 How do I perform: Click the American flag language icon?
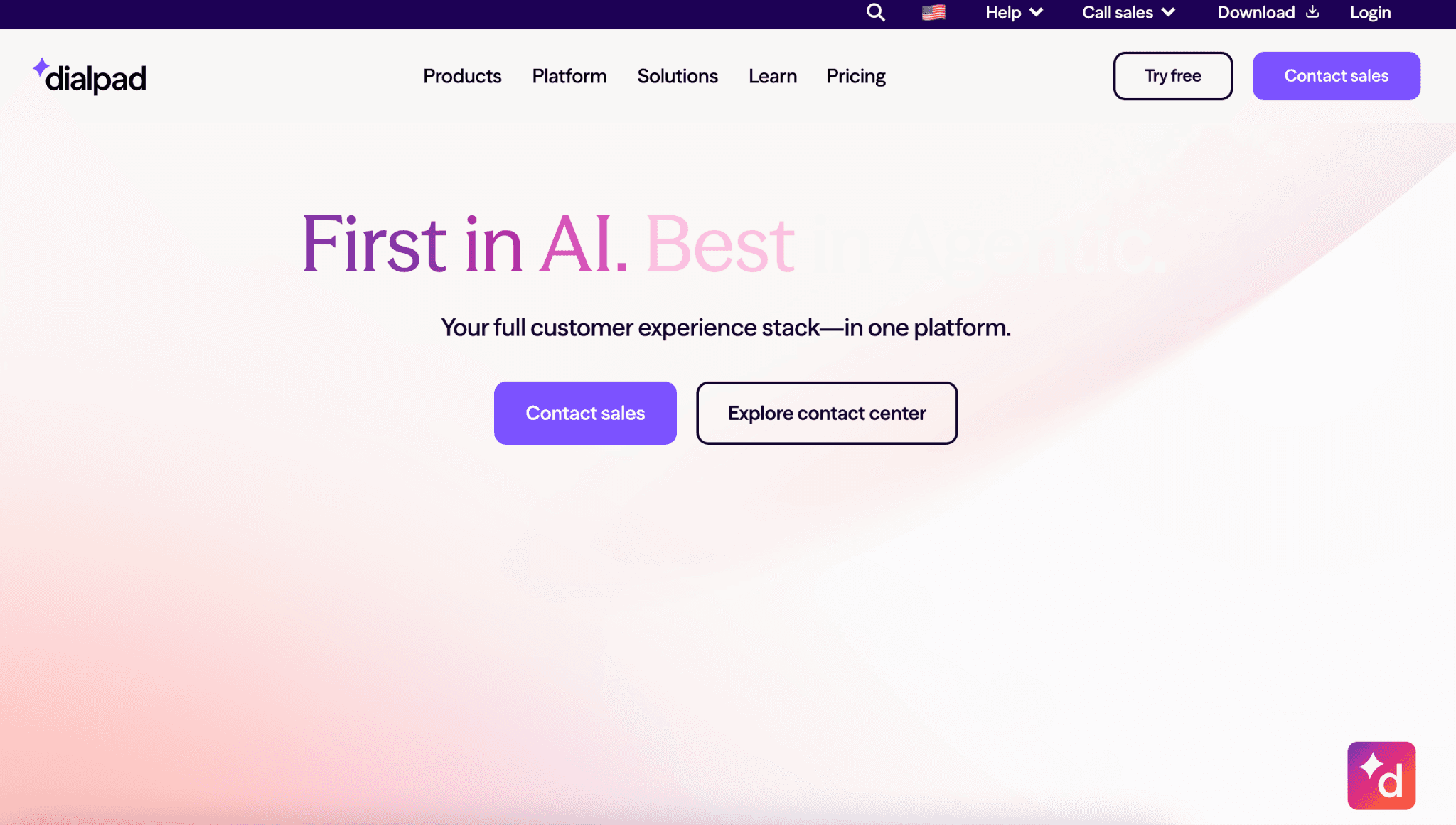pyautogui.click(x=932, y=12)
